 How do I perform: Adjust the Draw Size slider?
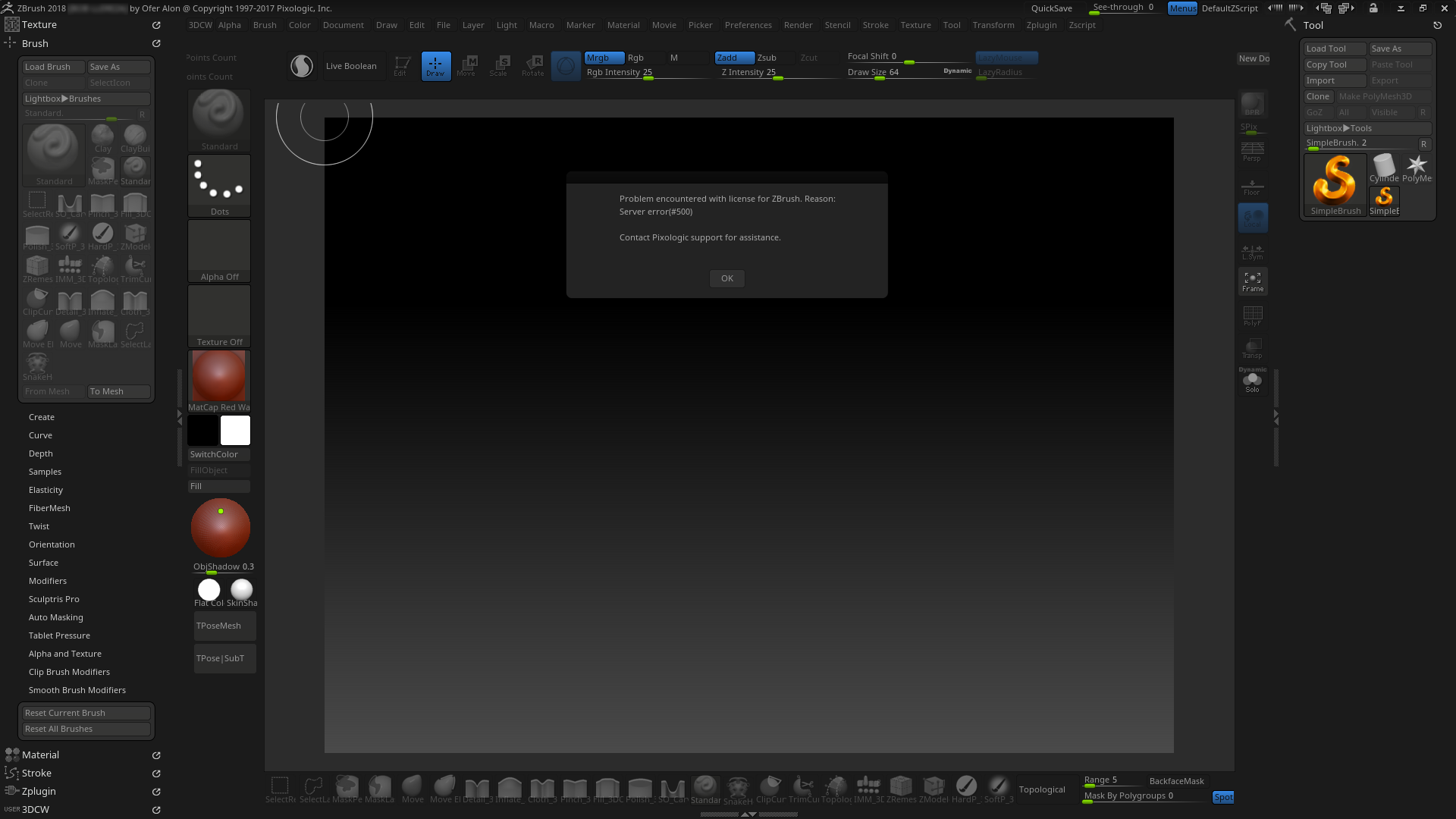coord(908,73)
